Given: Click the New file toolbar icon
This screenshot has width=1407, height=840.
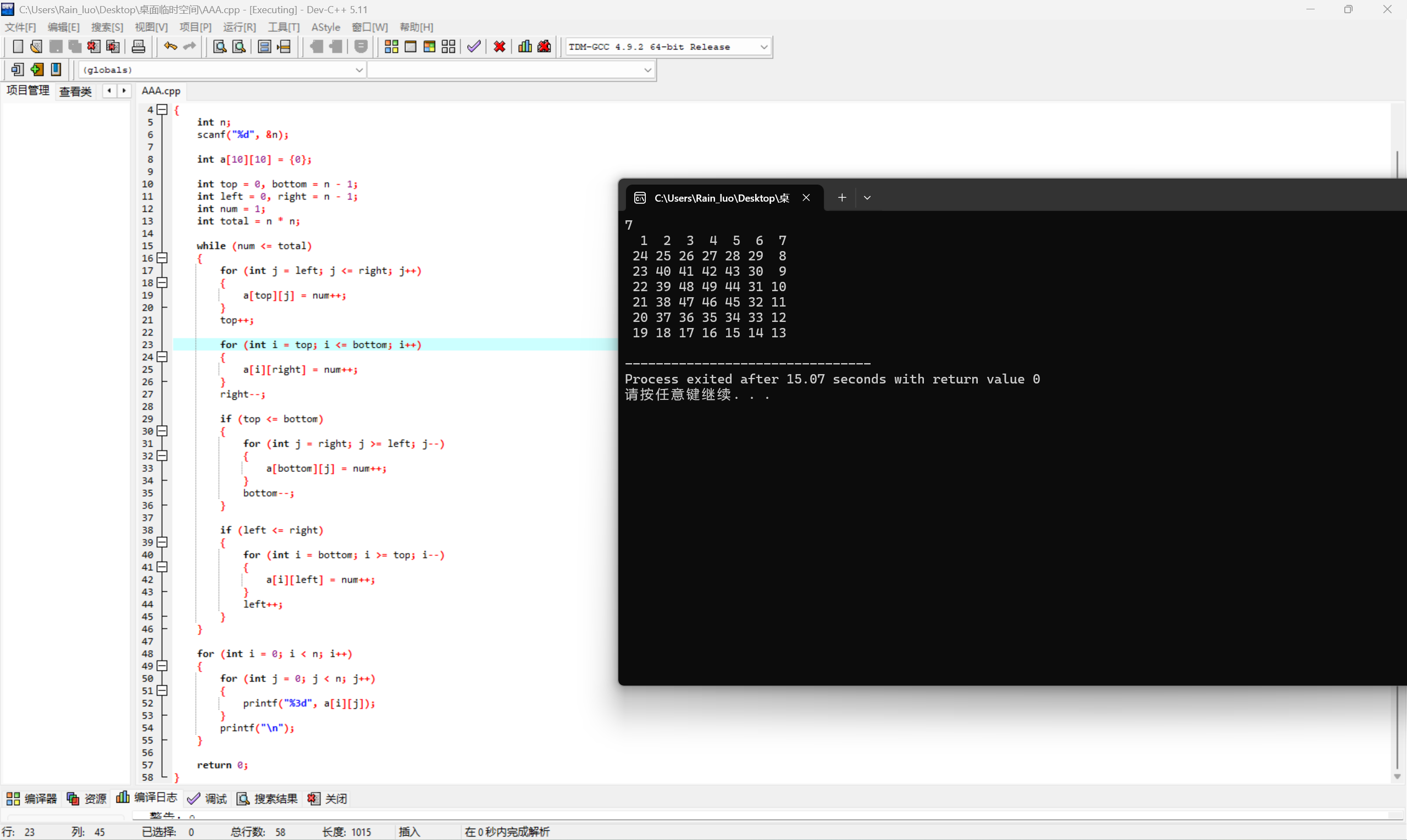Looking at the screenshot, I should coord(18,46).
